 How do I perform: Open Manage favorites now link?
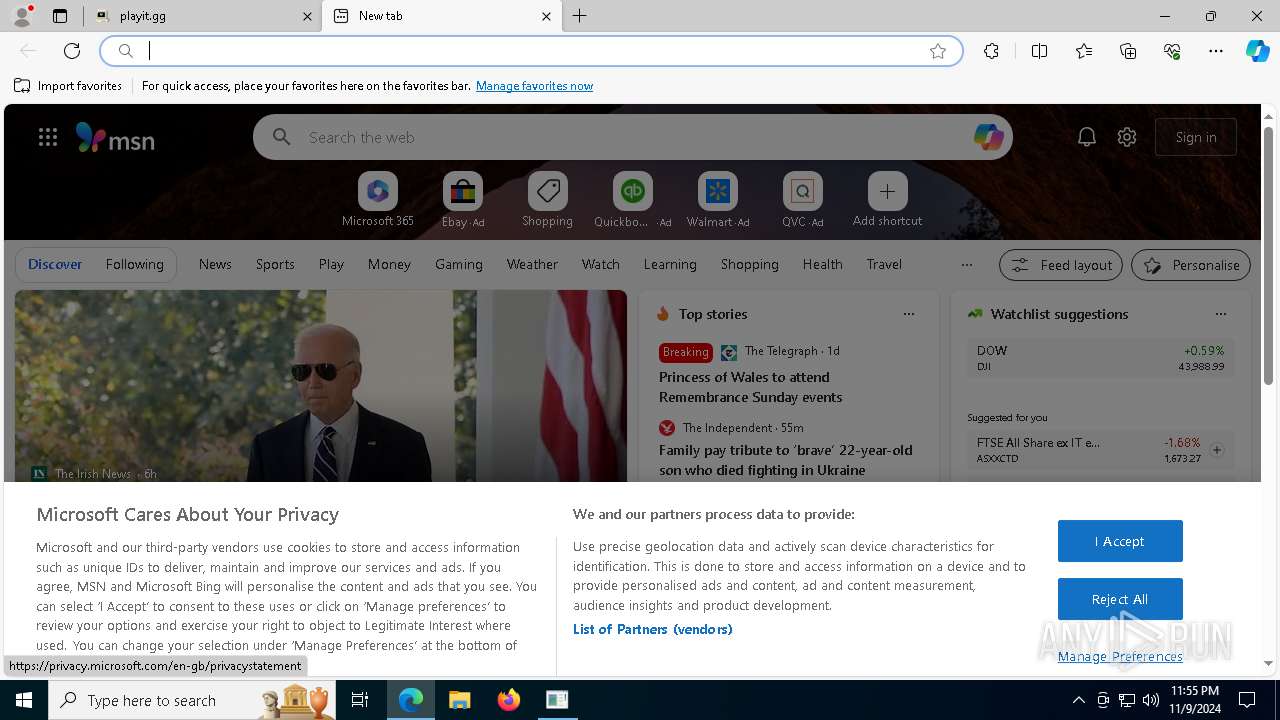point(534,86)
